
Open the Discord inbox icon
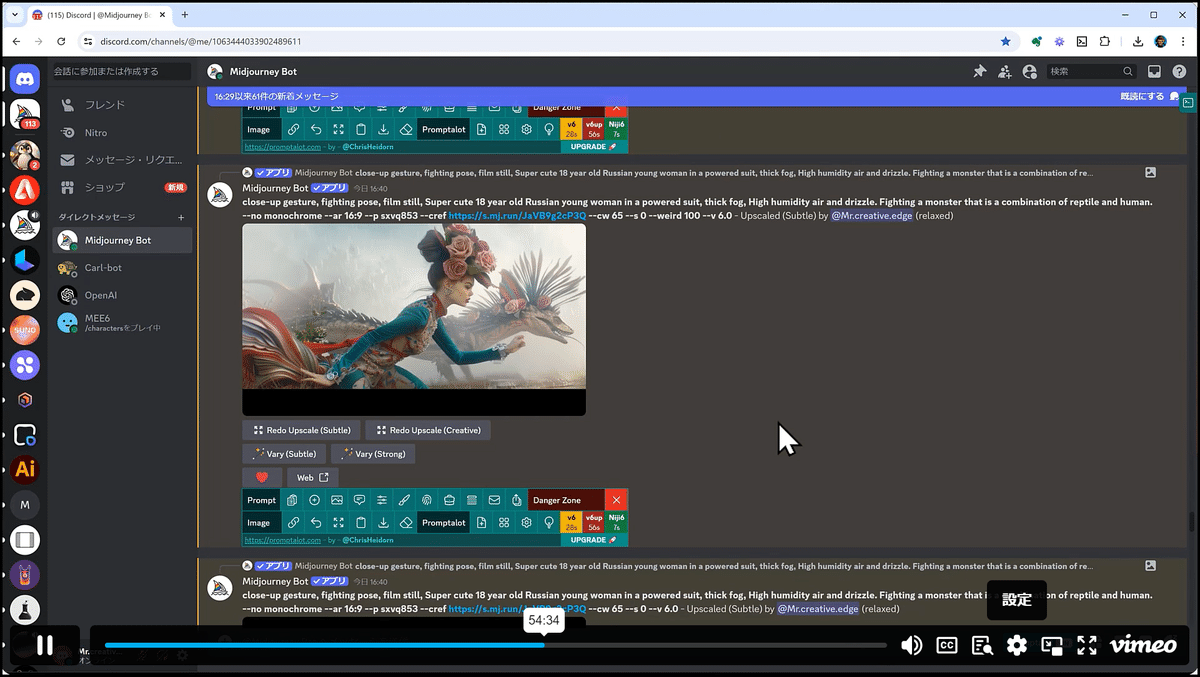1154,72
